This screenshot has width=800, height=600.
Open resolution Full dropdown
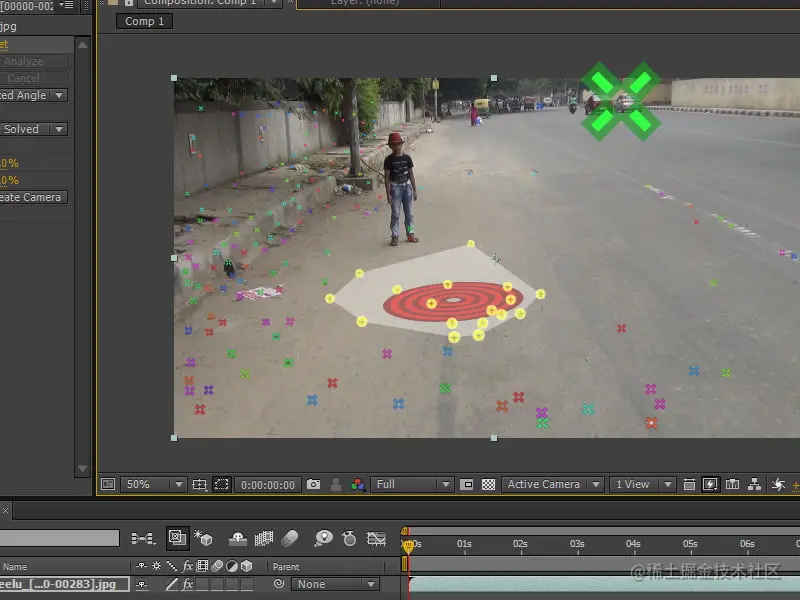[x=412, y=484]
